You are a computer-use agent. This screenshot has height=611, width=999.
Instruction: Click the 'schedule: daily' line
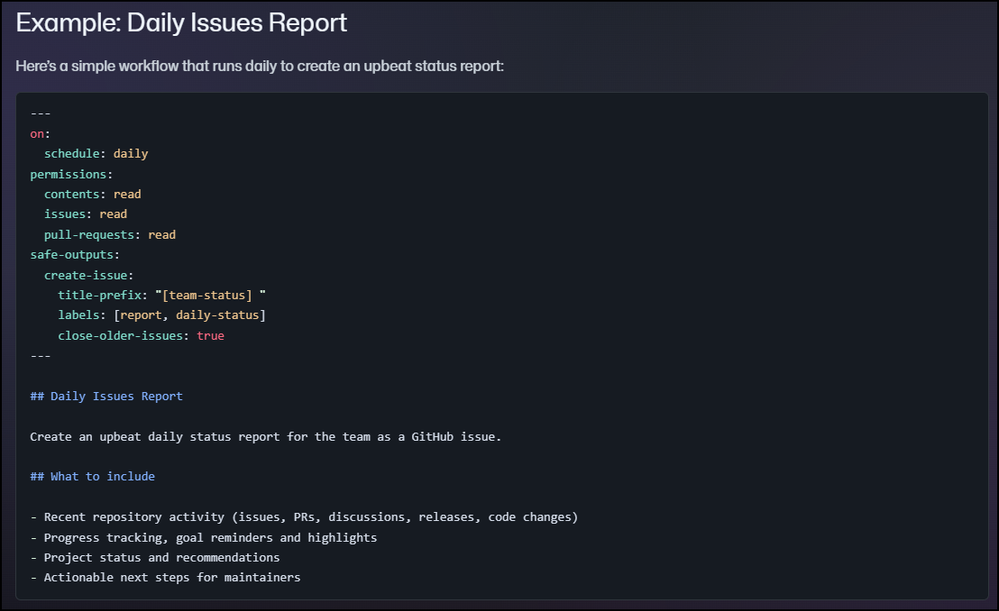(96, 154)
